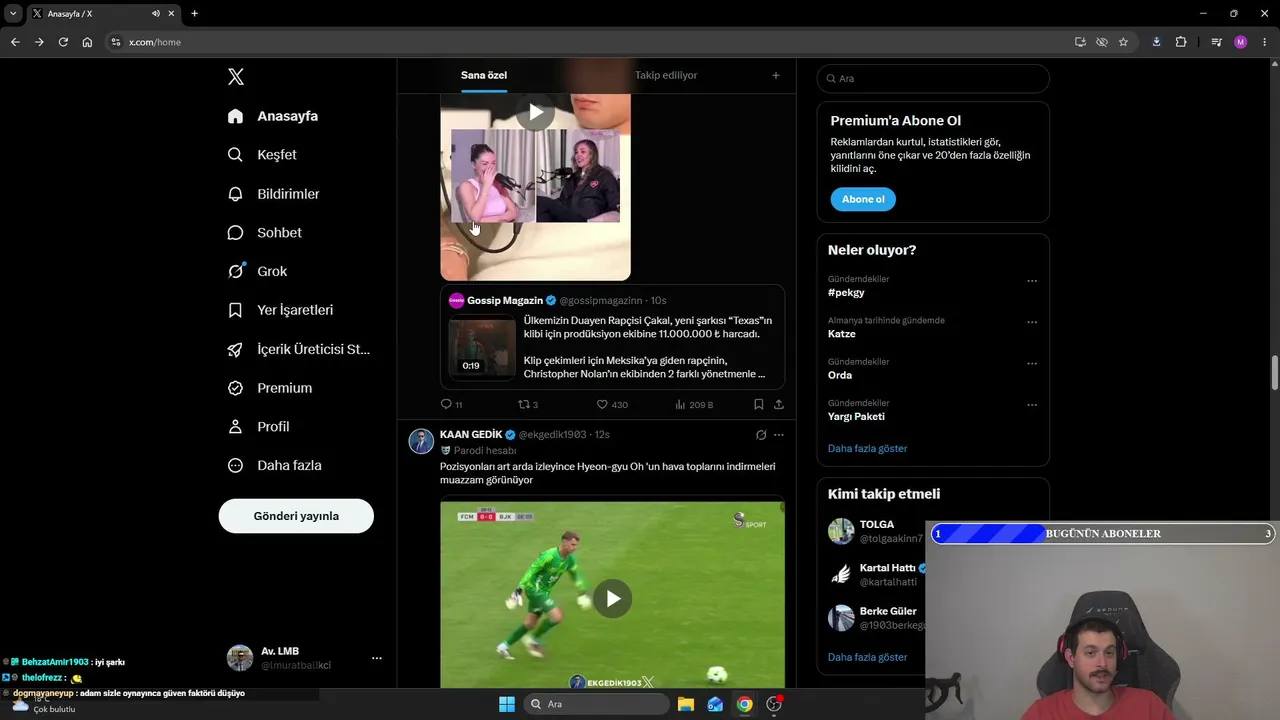Go to Anasayfa in the sidebar
1280x720 pixels.
point(273,116)
